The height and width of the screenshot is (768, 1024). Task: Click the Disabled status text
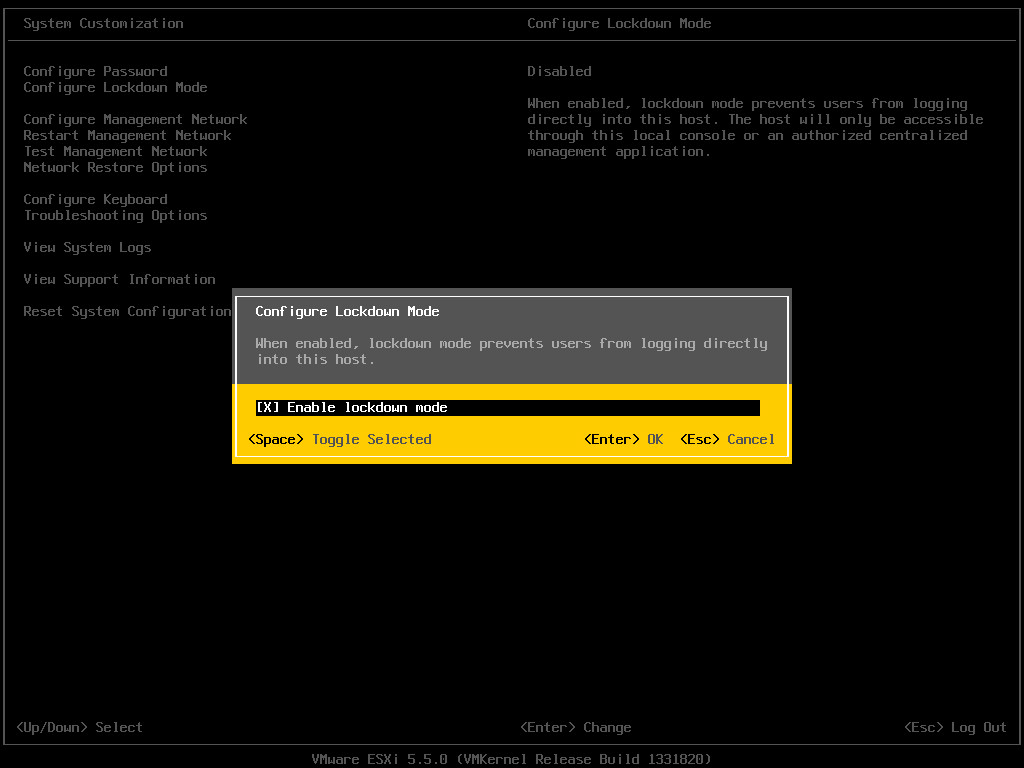[559, 71]
